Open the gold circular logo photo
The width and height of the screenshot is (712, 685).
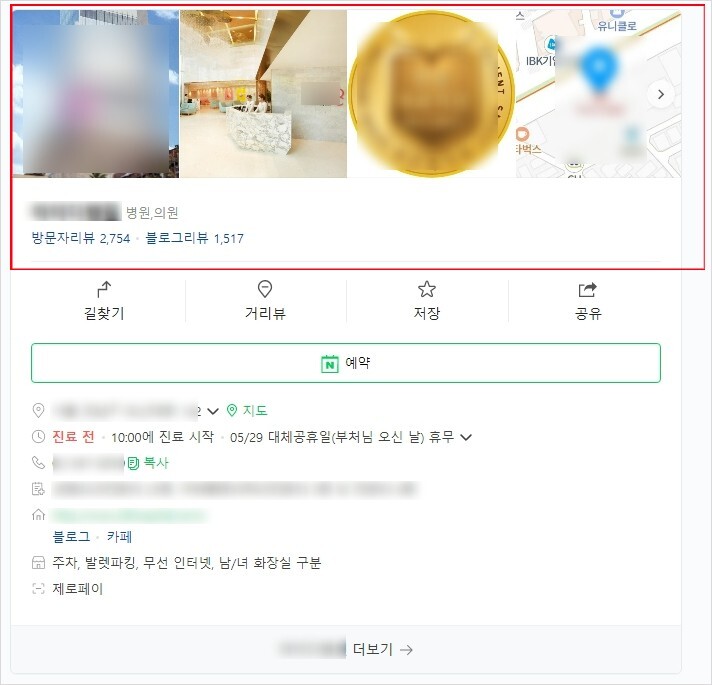(x=431, y=94)
